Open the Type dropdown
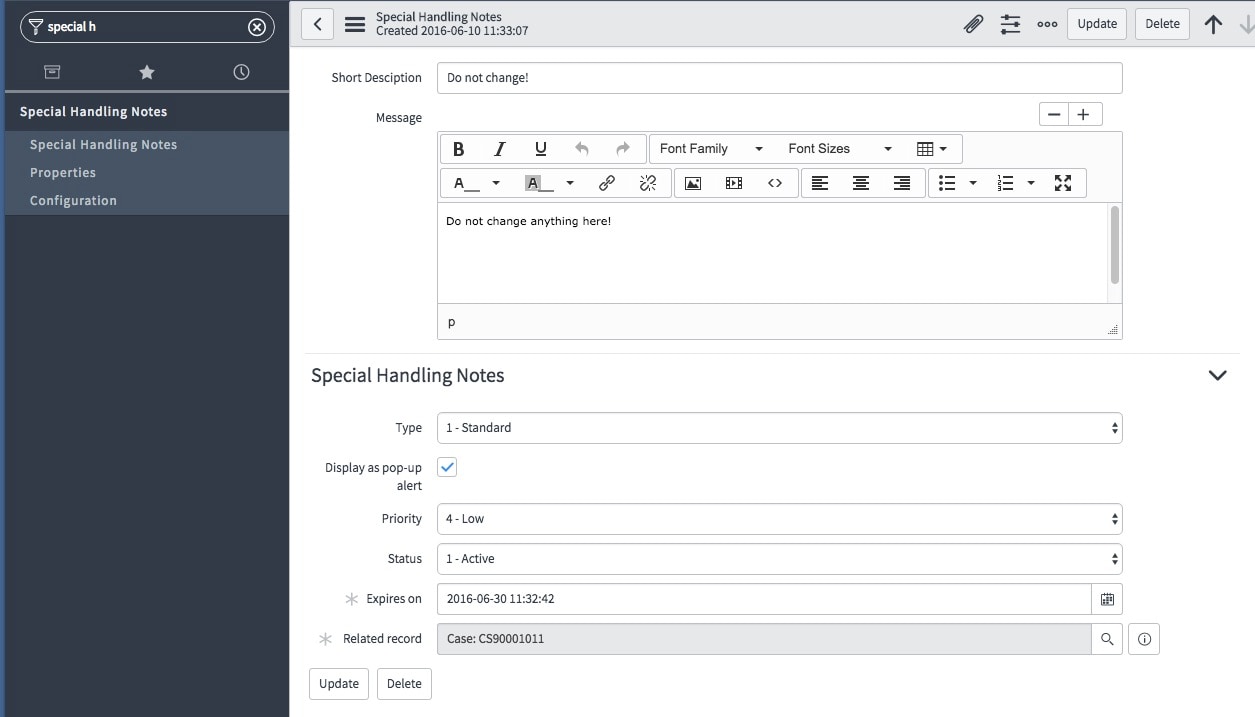1255x717 pixels. coord(779,428)
